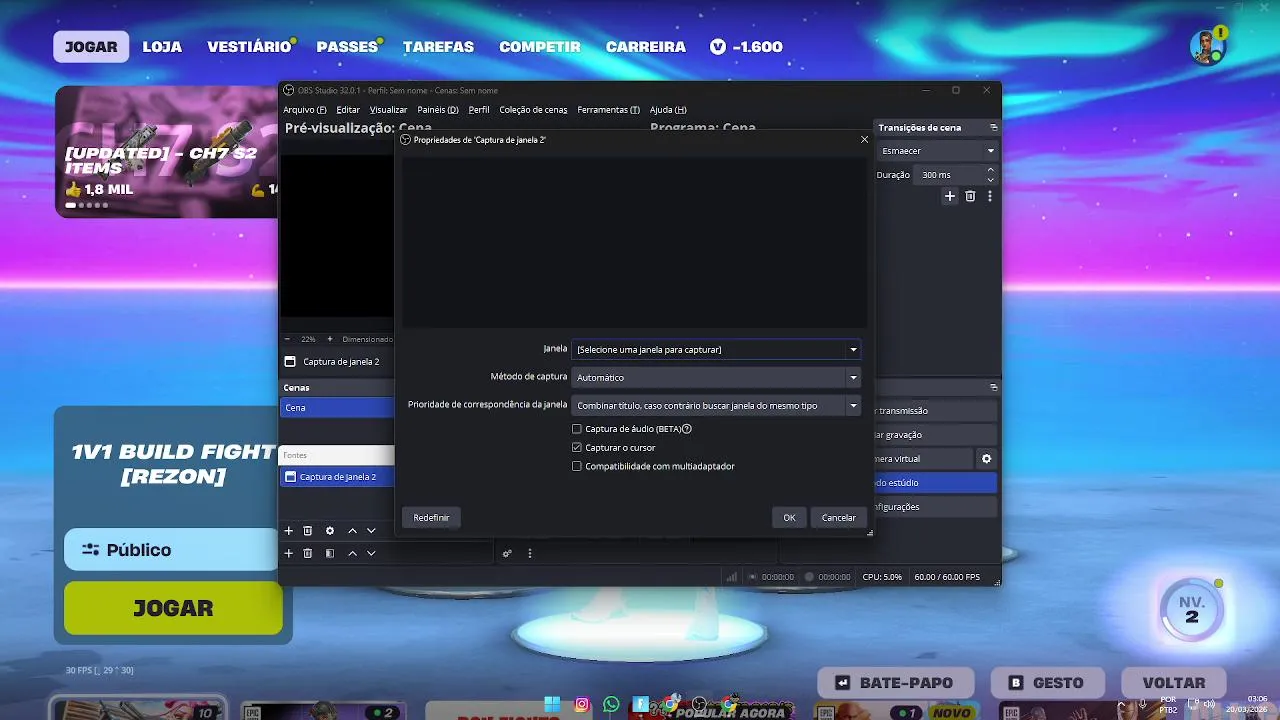The height and width of the screenshot is (720, 1280).
Task: Open Esmaecer transition type dropdown
Action: (937, 151)
